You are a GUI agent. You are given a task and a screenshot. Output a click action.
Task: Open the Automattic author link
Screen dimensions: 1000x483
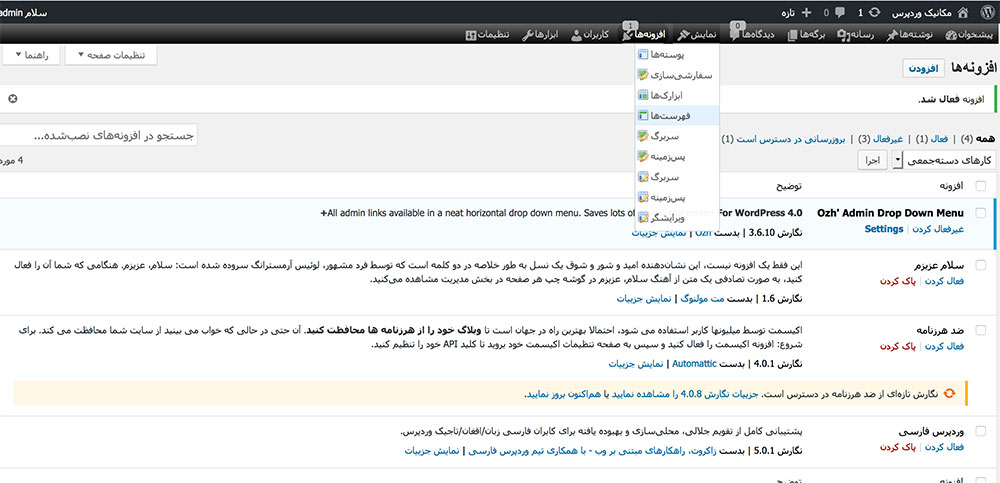click(694, 364)
